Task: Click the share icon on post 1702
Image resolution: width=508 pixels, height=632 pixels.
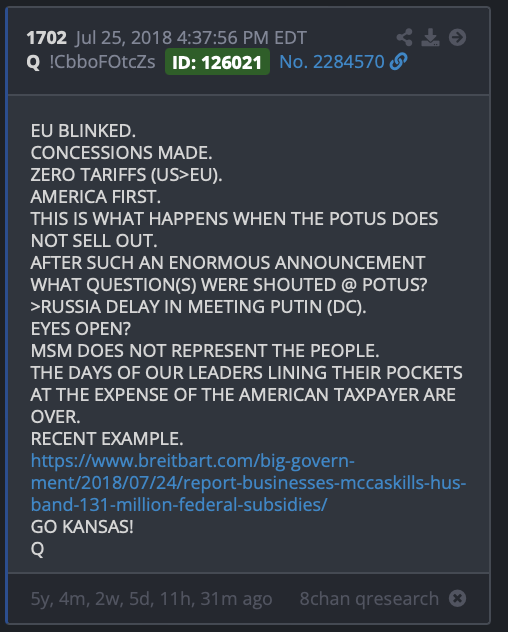Action: click(x=404, y=37)
